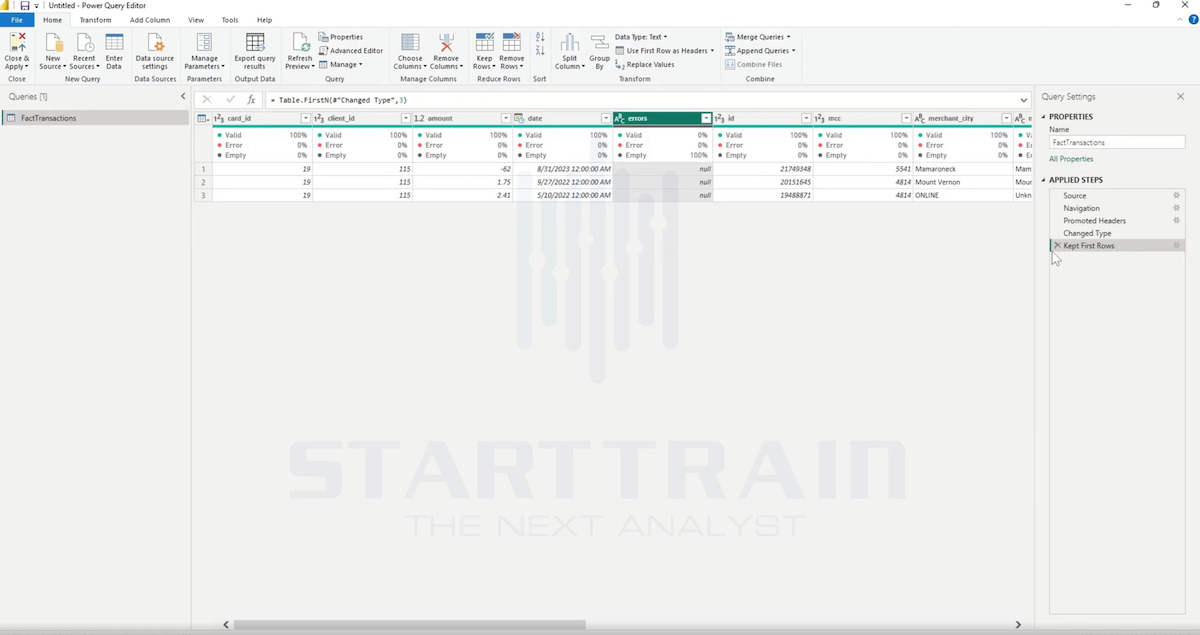Click the Remove Columns icon
This screenshot has width=1200, height=635.
coord(446,42)
